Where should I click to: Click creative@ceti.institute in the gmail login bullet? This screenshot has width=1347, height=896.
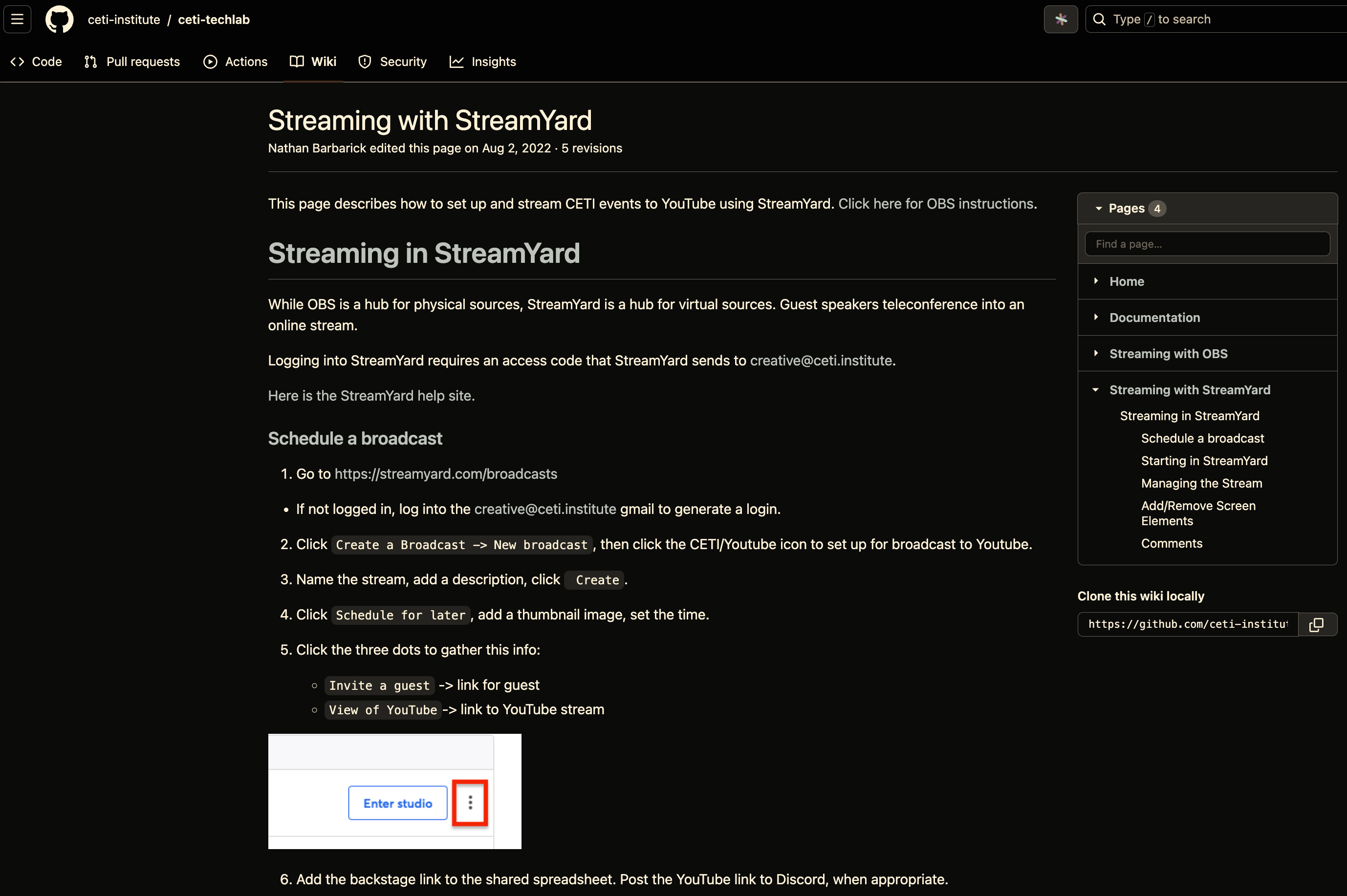545,509
